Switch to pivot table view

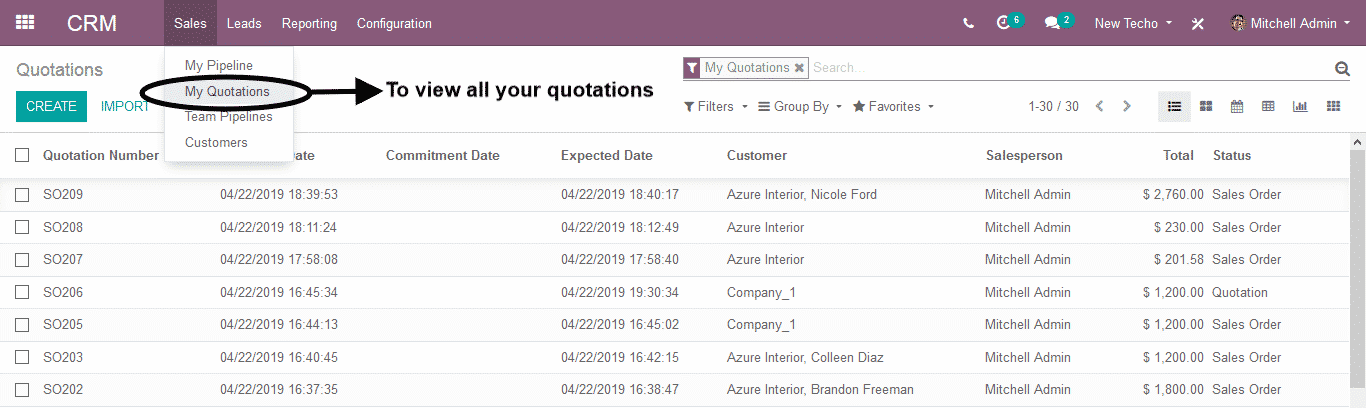click(1268, 106)
